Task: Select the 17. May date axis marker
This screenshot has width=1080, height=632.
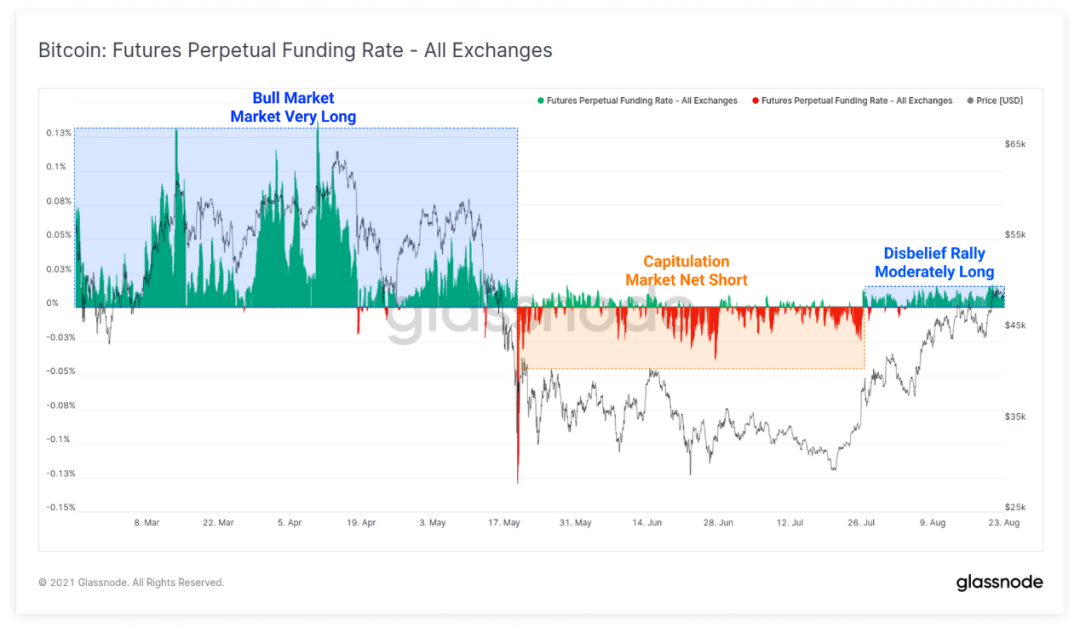Action: [x=504, y=523]
